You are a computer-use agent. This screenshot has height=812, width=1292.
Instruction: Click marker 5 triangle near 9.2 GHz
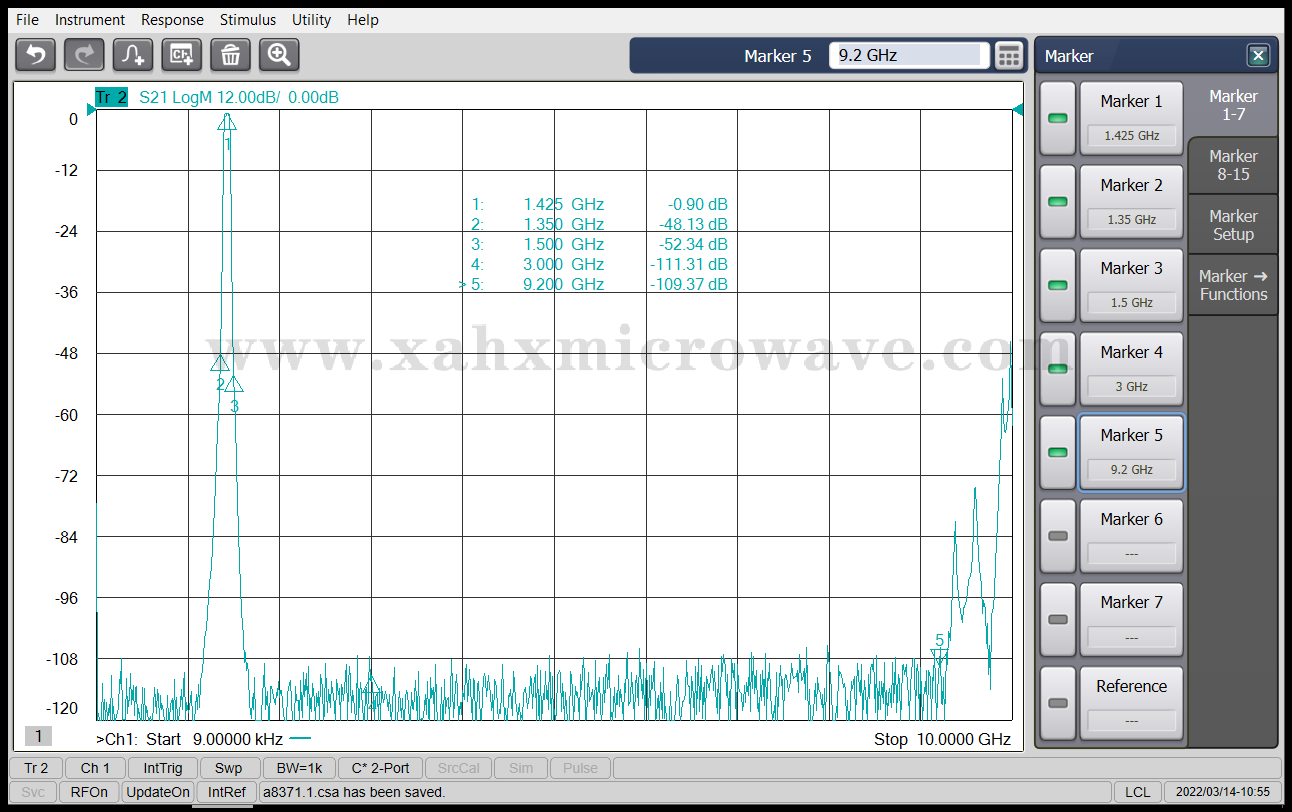(x=939, y=655)
